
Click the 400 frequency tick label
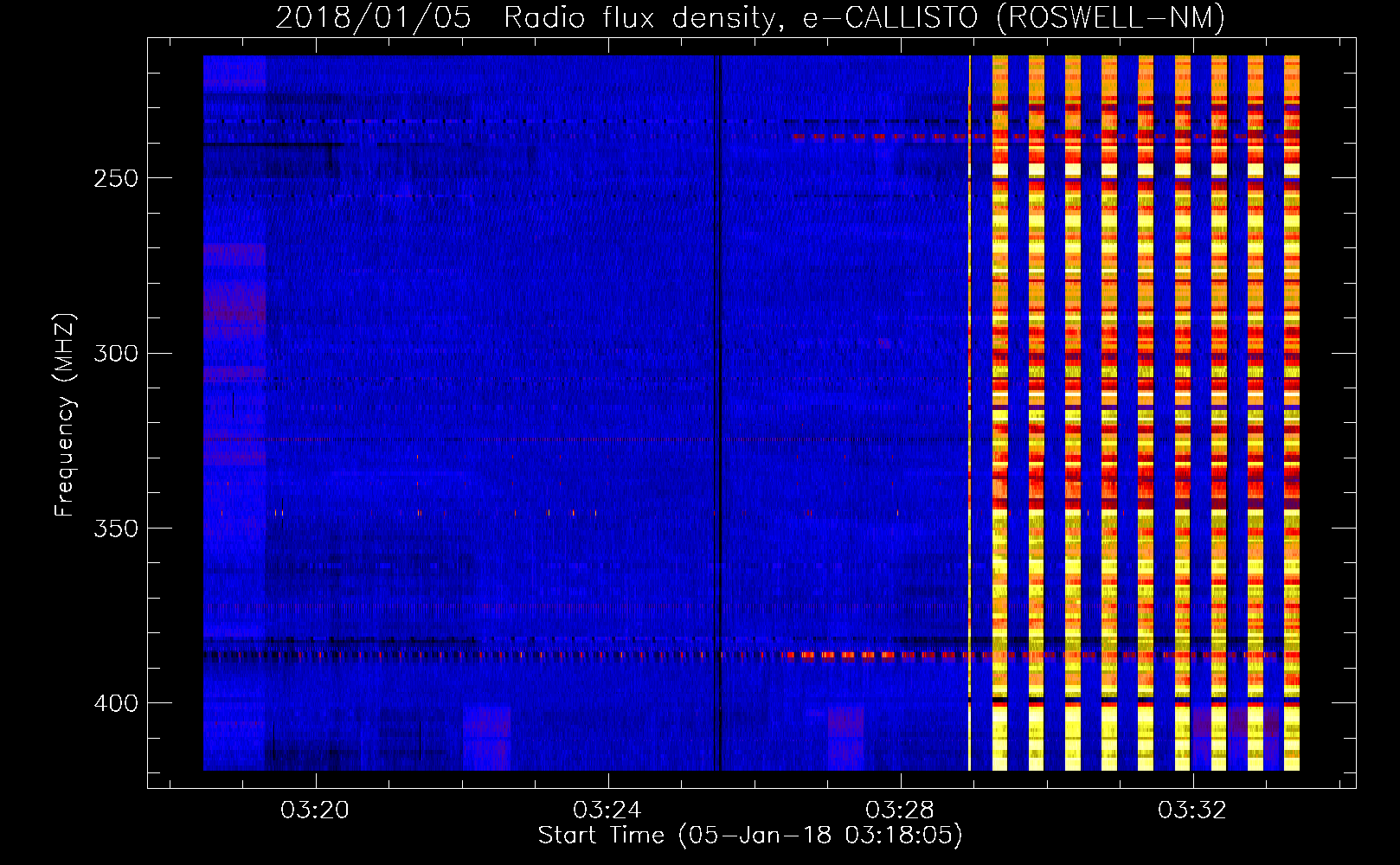116,703
